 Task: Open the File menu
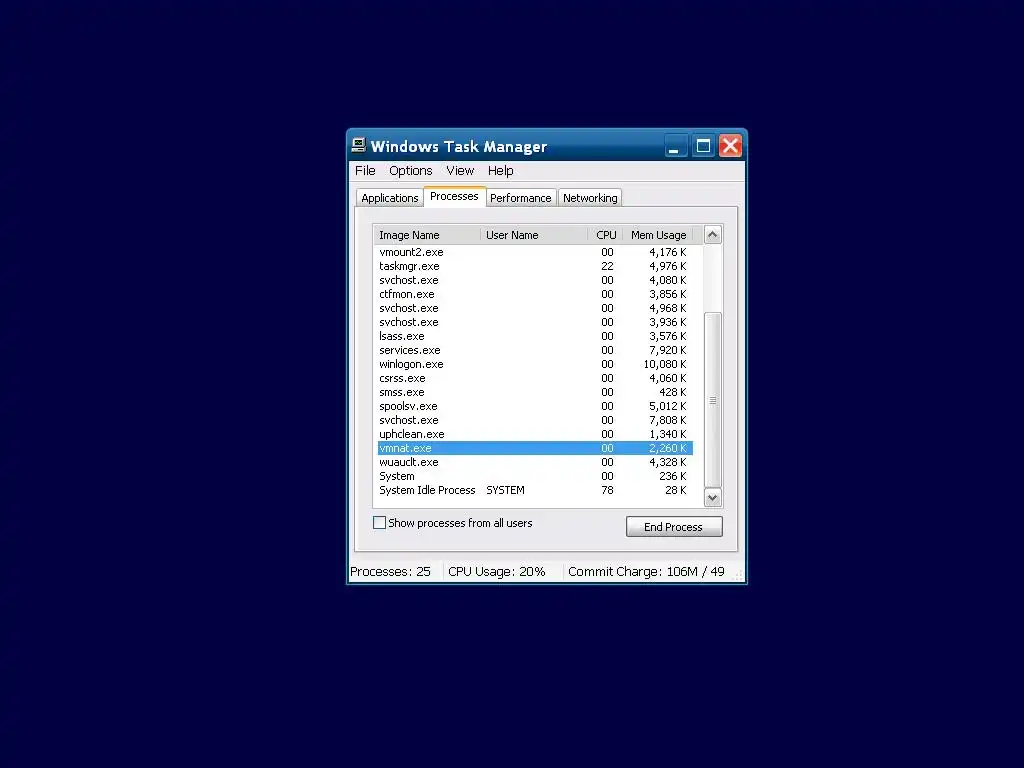(365, 170)
